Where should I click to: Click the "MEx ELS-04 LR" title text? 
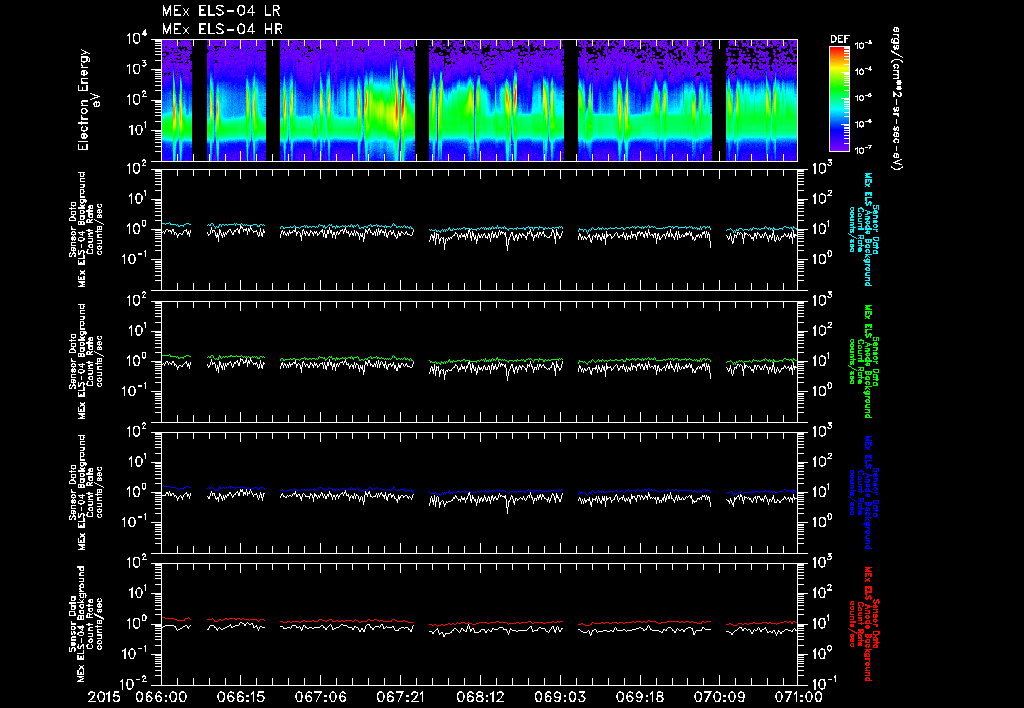click(221, 11)
